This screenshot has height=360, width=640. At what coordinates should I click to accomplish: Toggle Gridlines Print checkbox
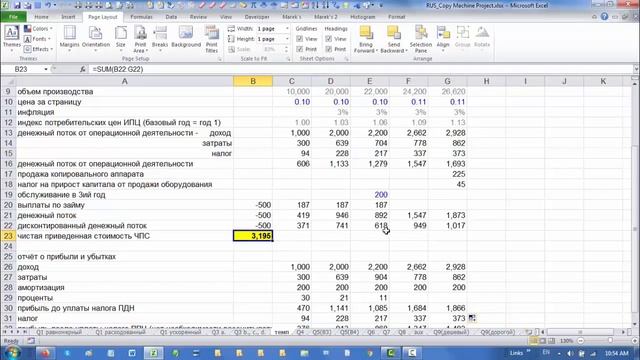pyautogui.click(x=300, y=49)
